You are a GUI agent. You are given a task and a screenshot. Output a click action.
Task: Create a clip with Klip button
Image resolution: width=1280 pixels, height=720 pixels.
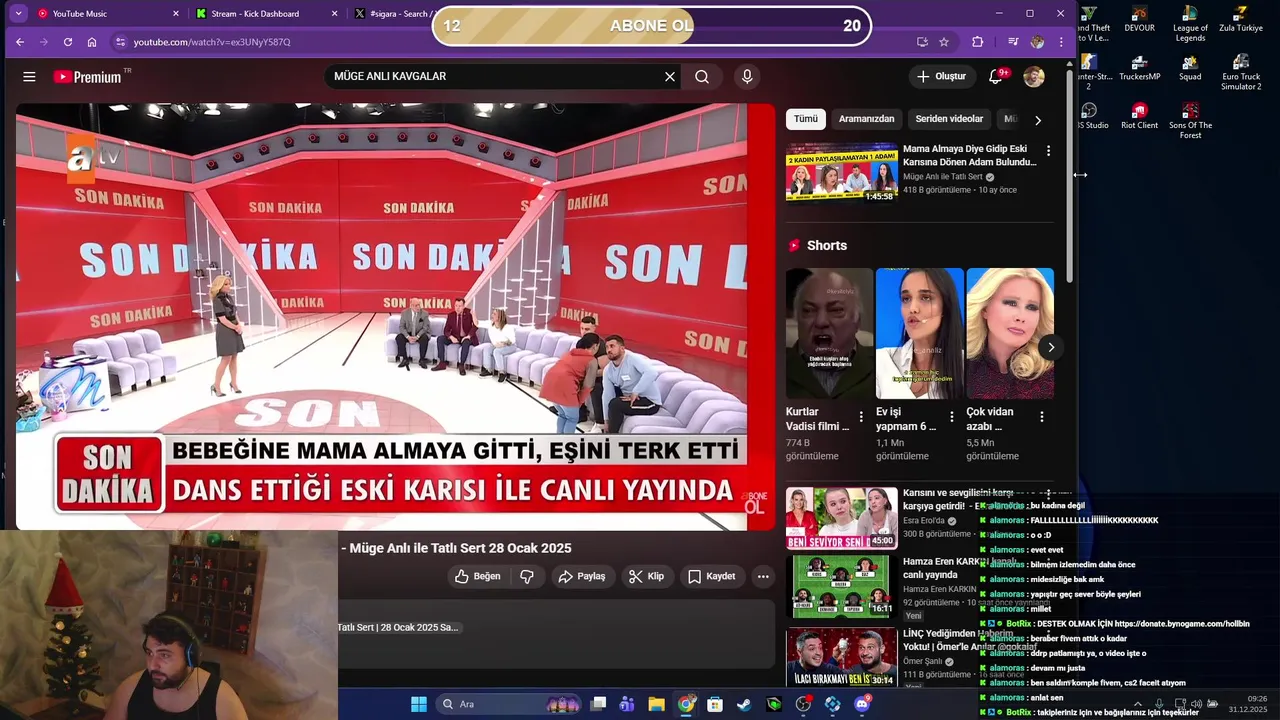point(646,576)
